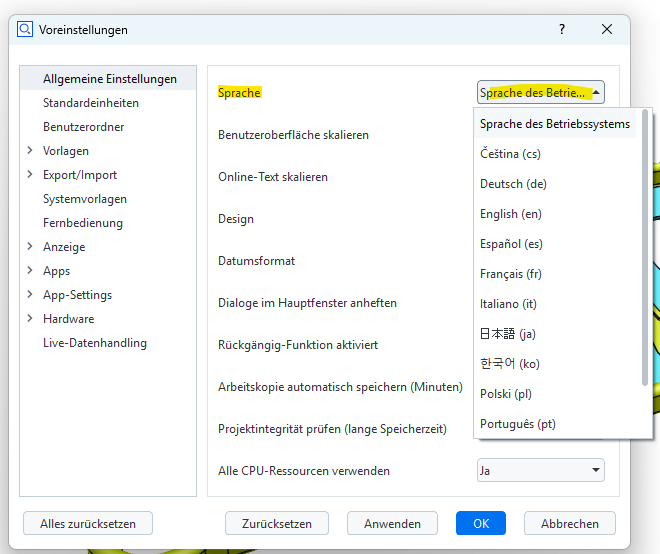Expand the Apps tree node
The width and height of the screenshot is (660, 554).
point(31,271)
